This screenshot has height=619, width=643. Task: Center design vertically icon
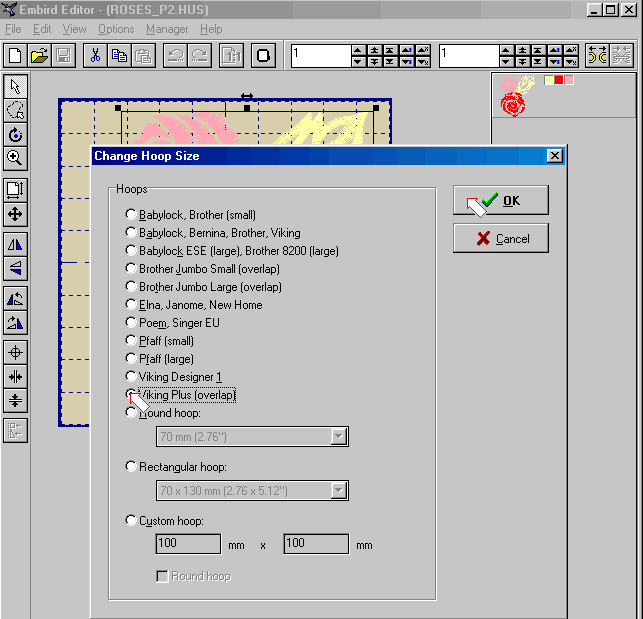[x=16, y=400]
